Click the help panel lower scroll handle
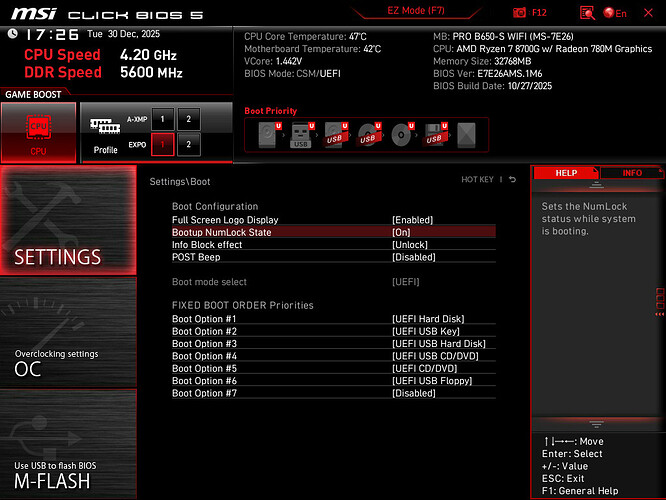Image resolution: width=666 pixels, height=500 pixels. [596, 424]
